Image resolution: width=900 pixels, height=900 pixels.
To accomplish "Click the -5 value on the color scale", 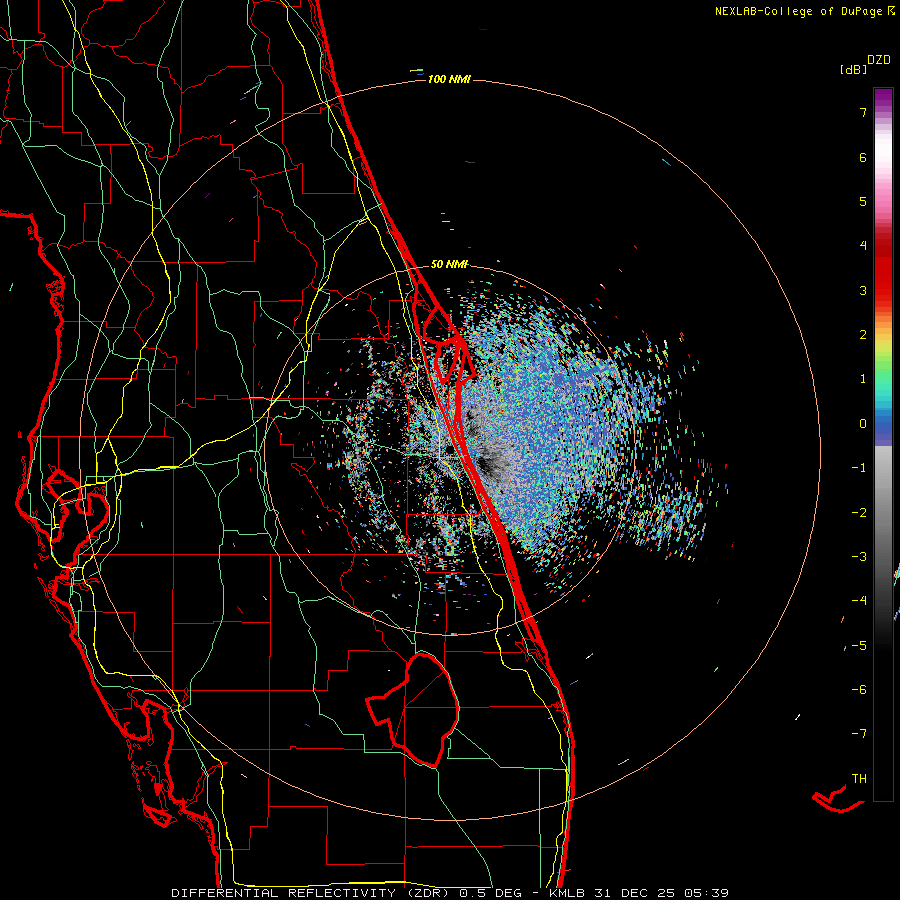I will [859, 646].
